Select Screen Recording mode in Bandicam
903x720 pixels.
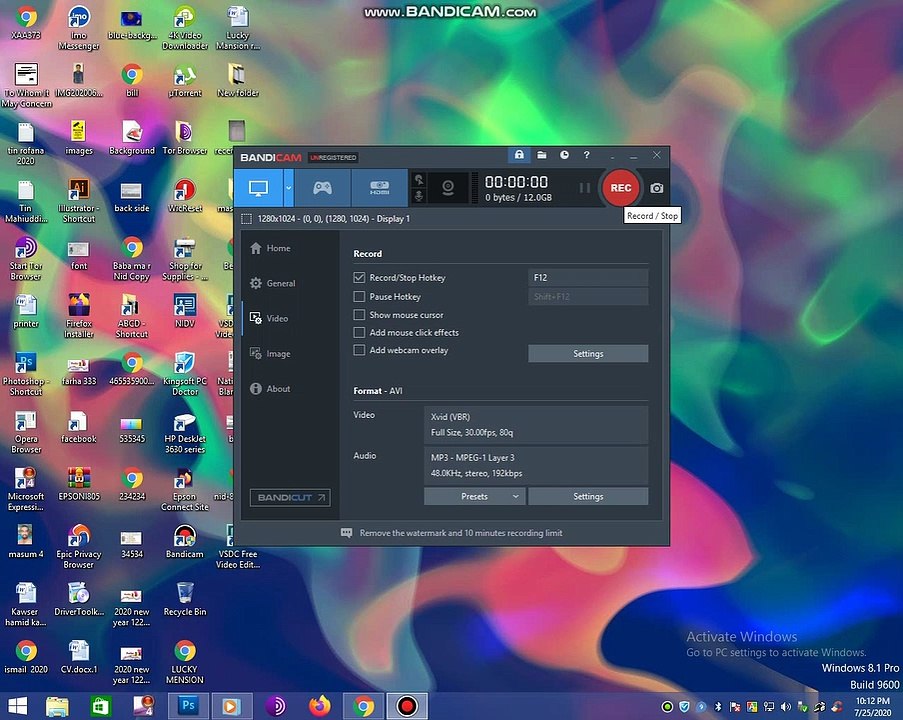[x=258, y=188]
